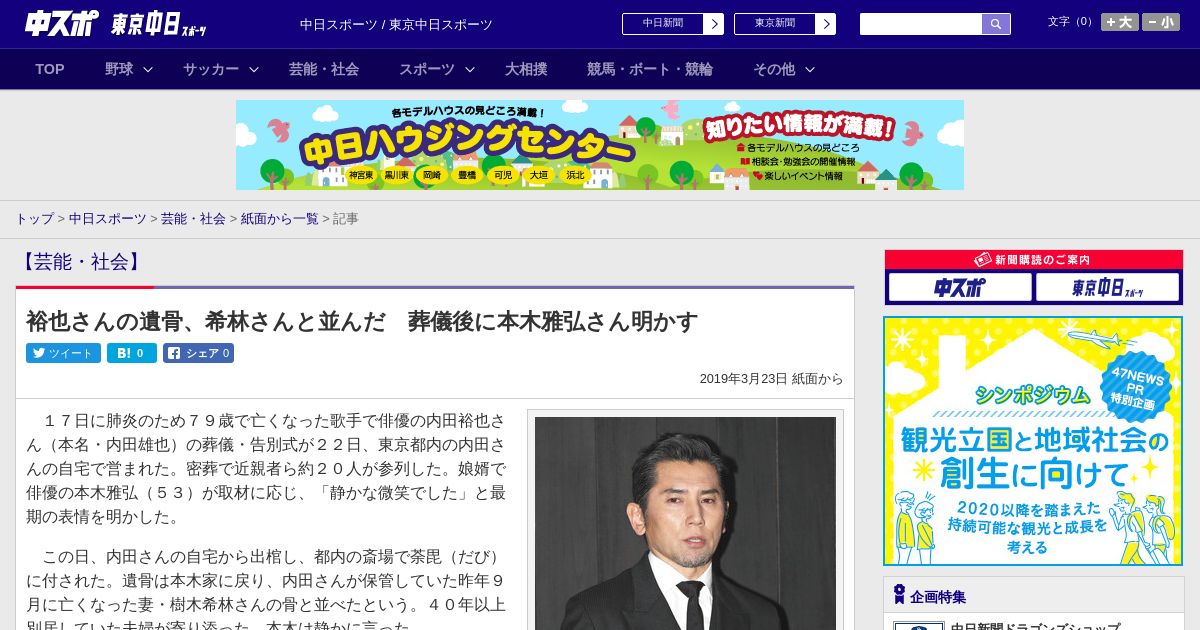1200x630 pixels.
Task: Expand the サッカー navigation dropdown
Action: pos(221,69)
